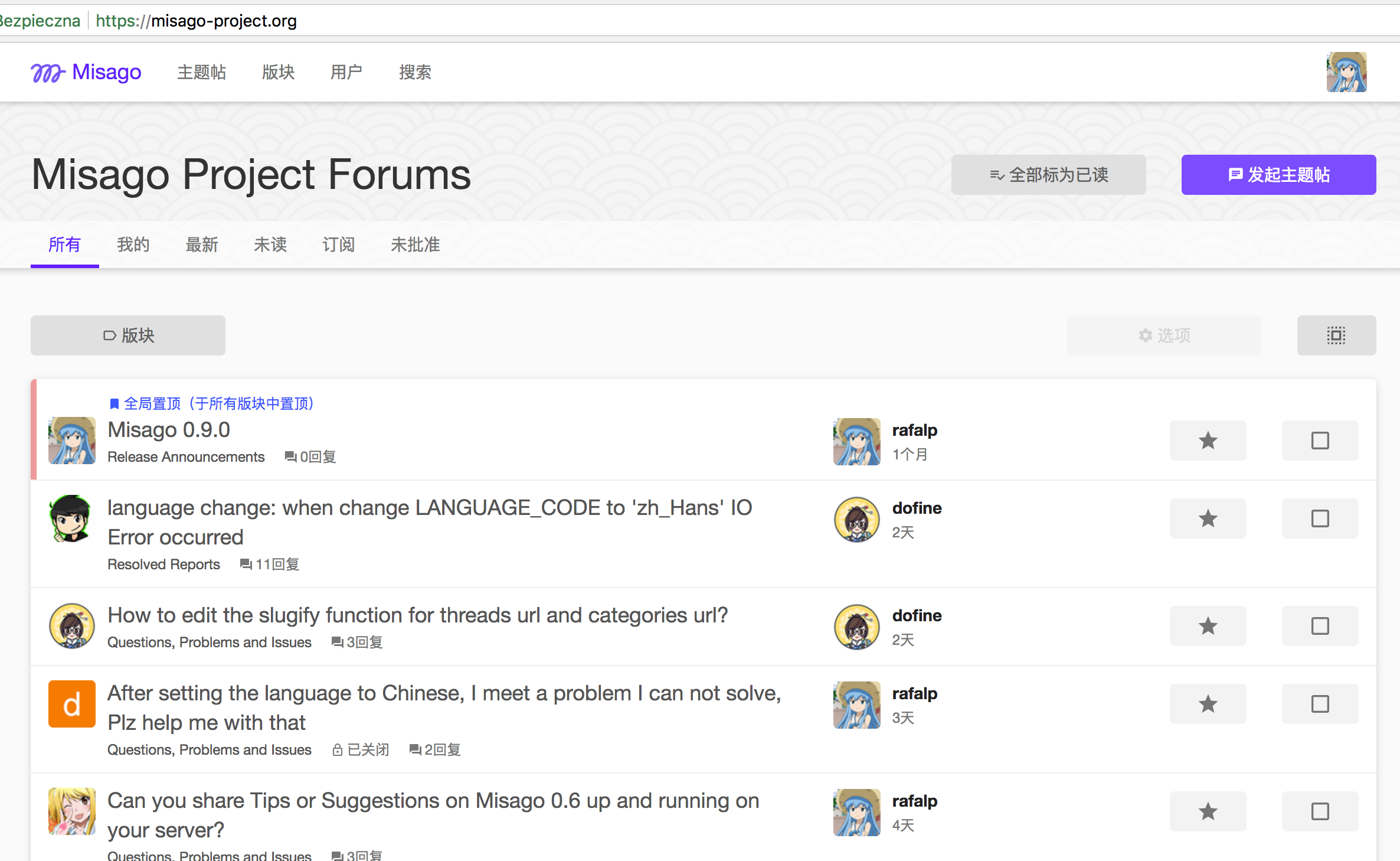Switch to the 订阅 tab
Image resolution: width=1400 pixels, height=861 pixels.
[x=339, y=244]
